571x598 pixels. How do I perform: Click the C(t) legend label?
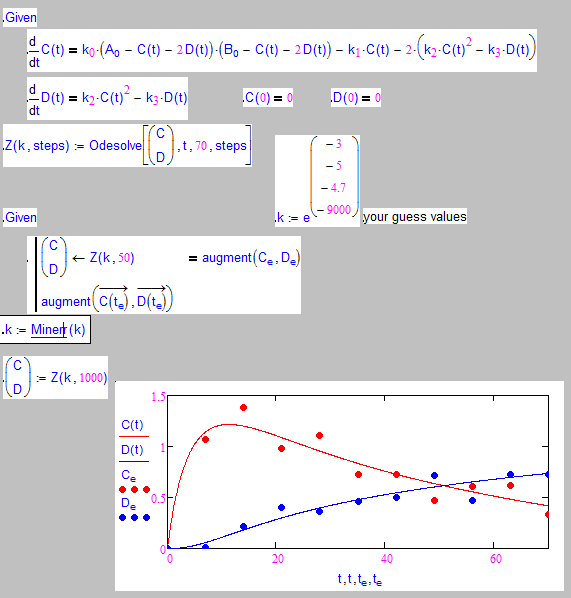pyautogui.click(x=132, y=424)
